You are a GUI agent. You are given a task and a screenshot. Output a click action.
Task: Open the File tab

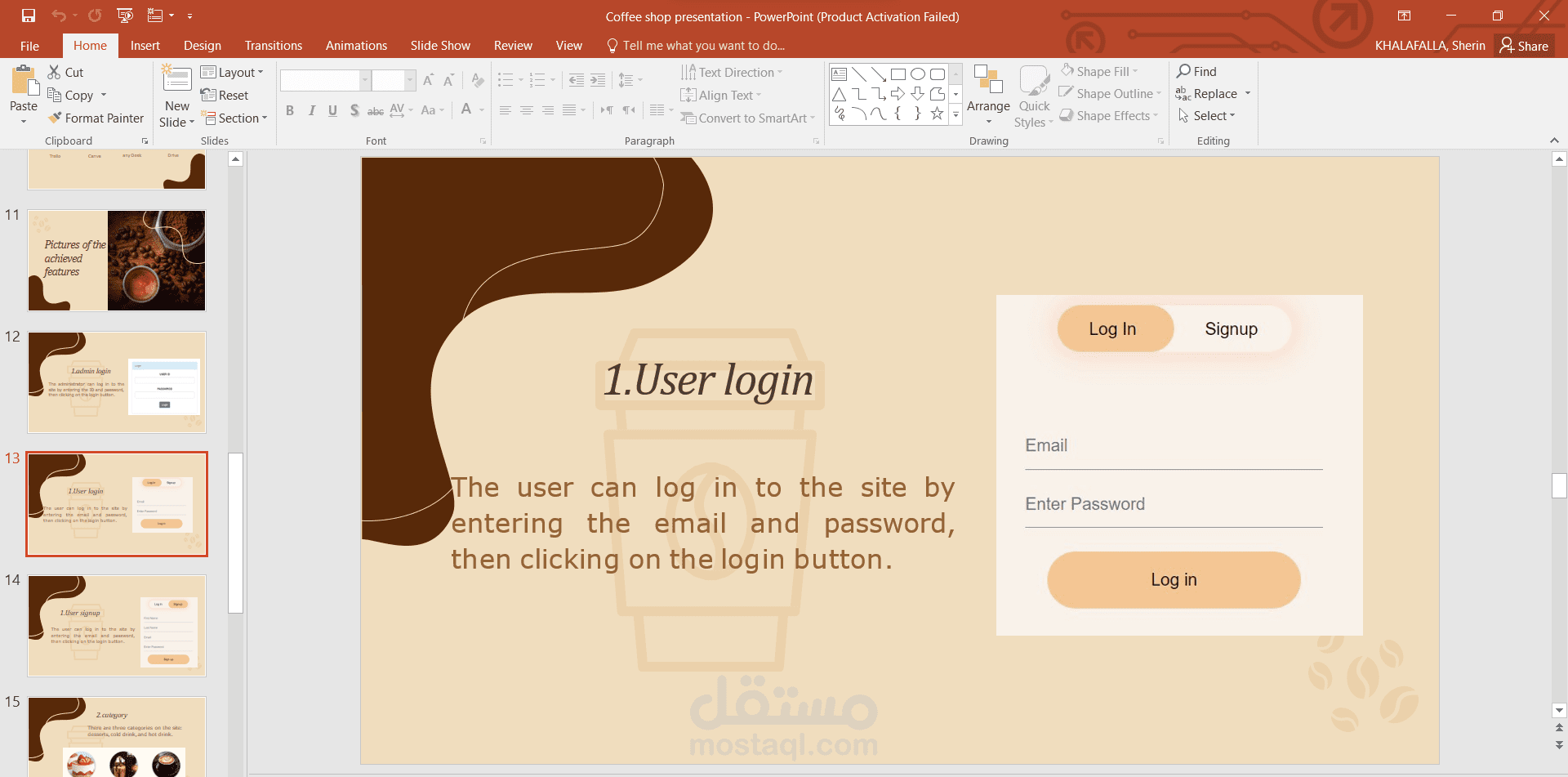pyautogui.click(x=29, y=46)
